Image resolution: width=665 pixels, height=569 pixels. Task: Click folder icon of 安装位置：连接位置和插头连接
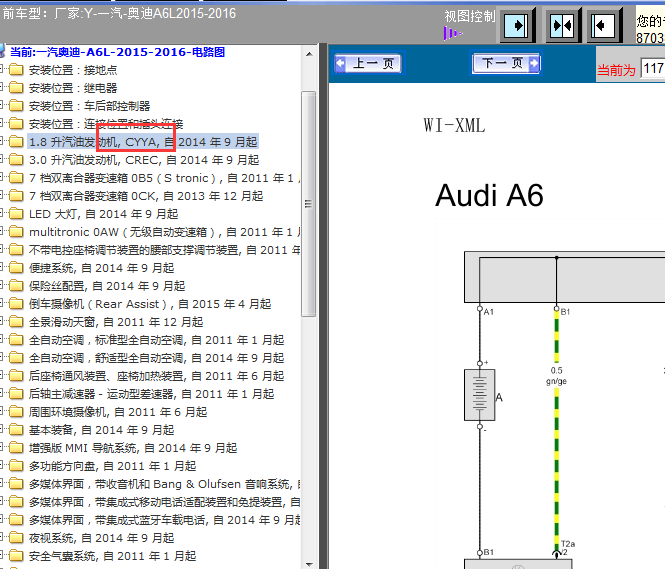tap(16, 124)
